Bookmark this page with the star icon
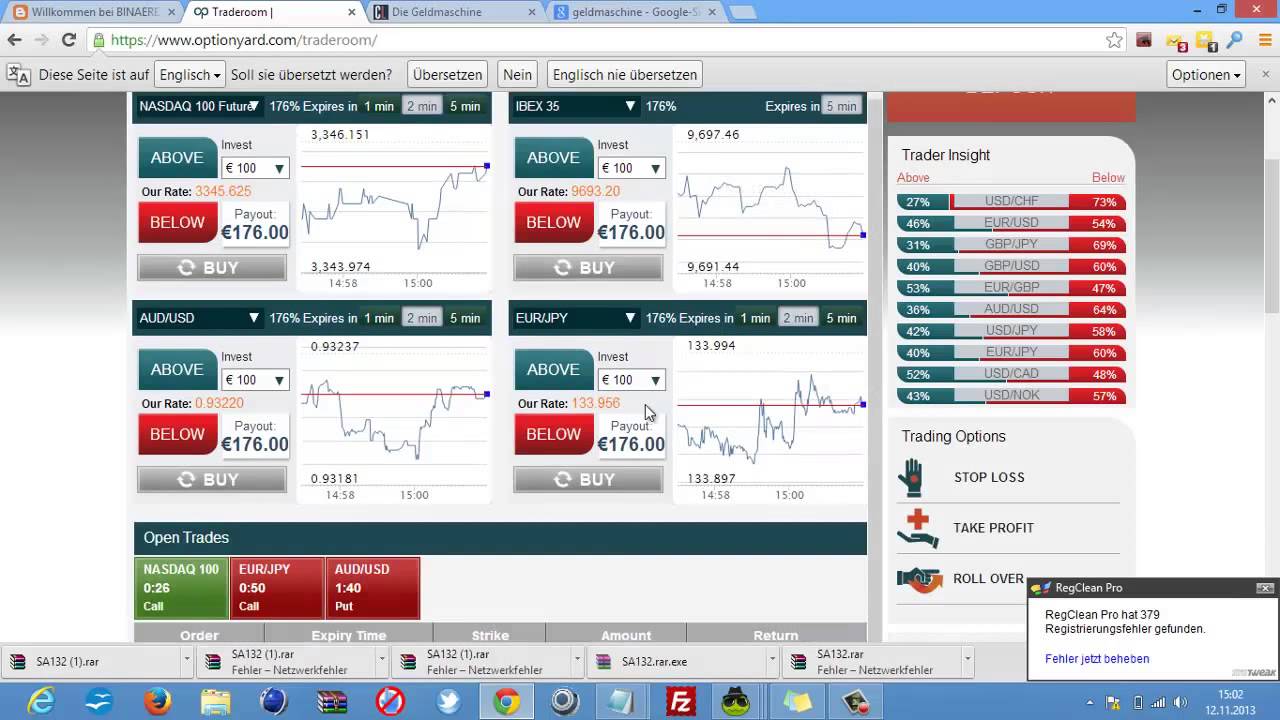Viewport: 1280px width, 720px height. click(x=1114, y=40)
